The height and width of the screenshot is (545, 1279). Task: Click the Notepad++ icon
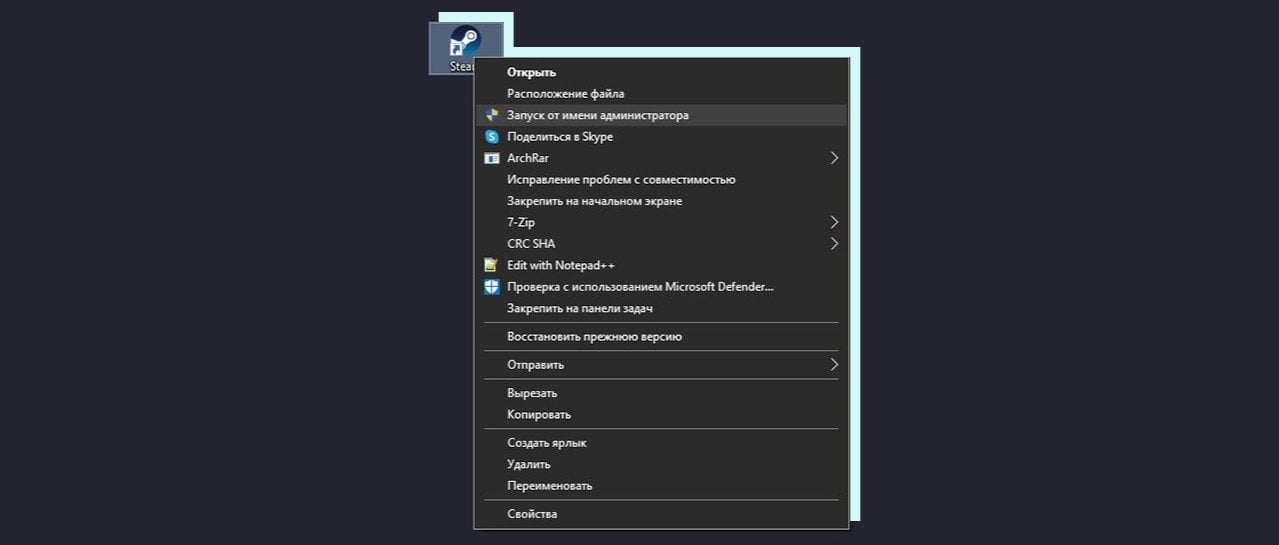tap(491, 265)
